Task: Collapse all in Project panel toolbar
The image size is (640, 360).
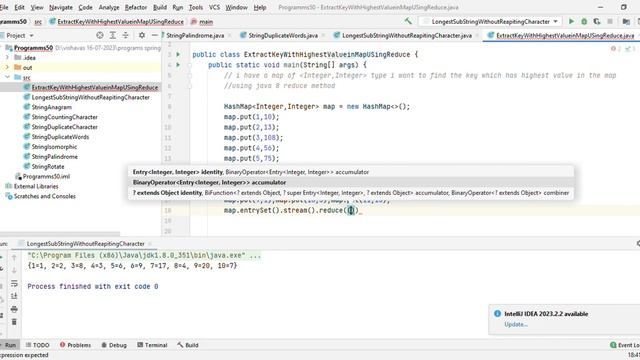Action: tap(126, 36)
